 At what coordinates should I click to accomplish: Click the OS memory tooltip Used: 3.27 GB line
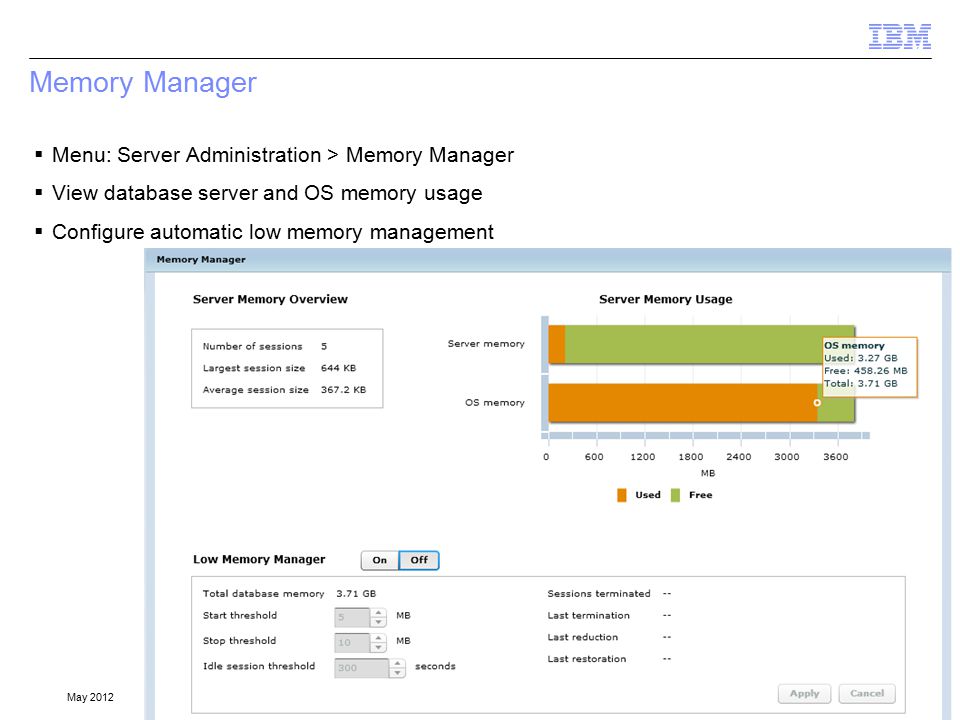[861, 358]
